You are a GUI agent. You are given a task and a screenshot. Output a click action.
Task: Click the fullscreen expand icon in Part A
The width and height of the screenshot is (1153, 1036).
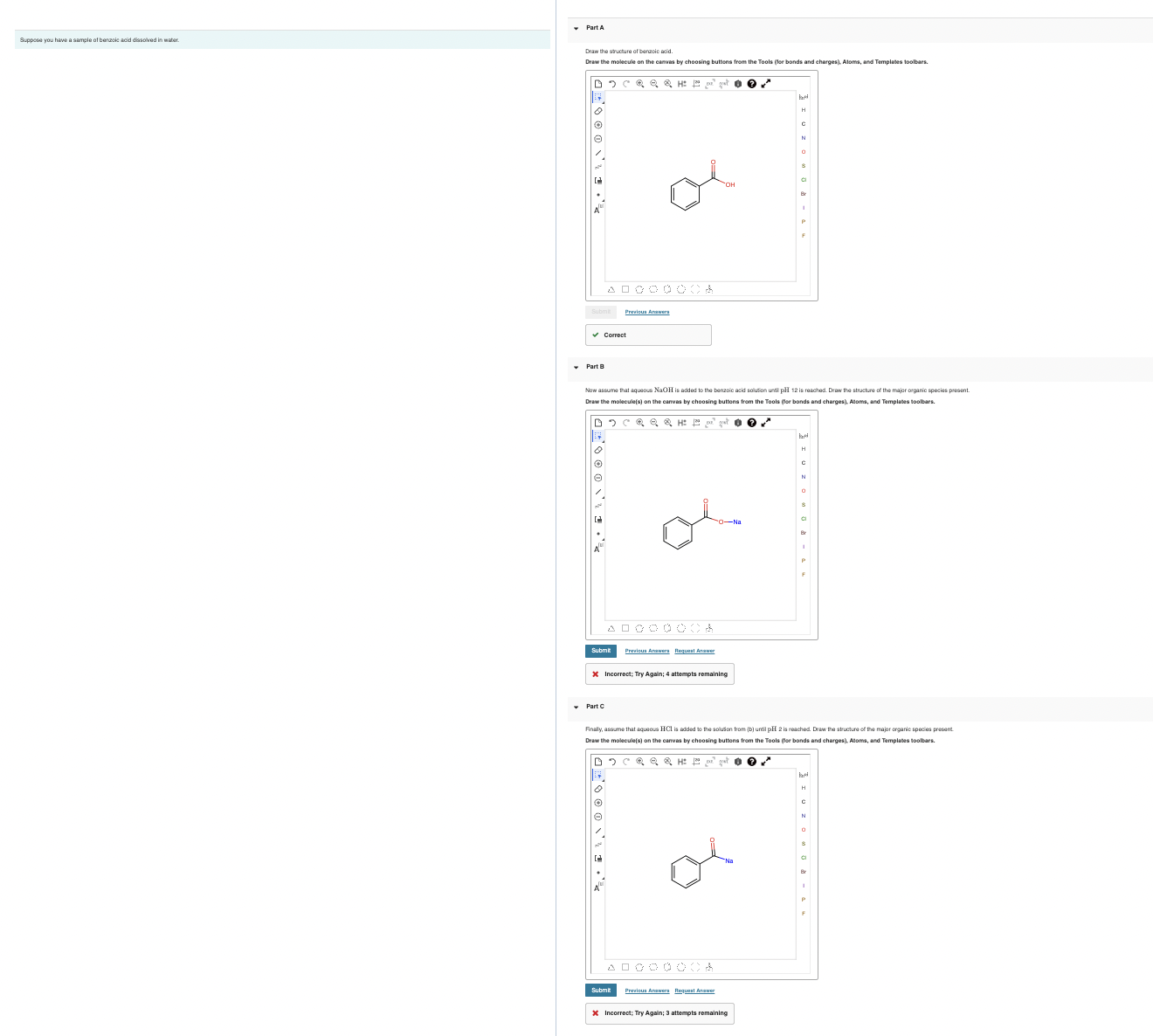point(765,84)
